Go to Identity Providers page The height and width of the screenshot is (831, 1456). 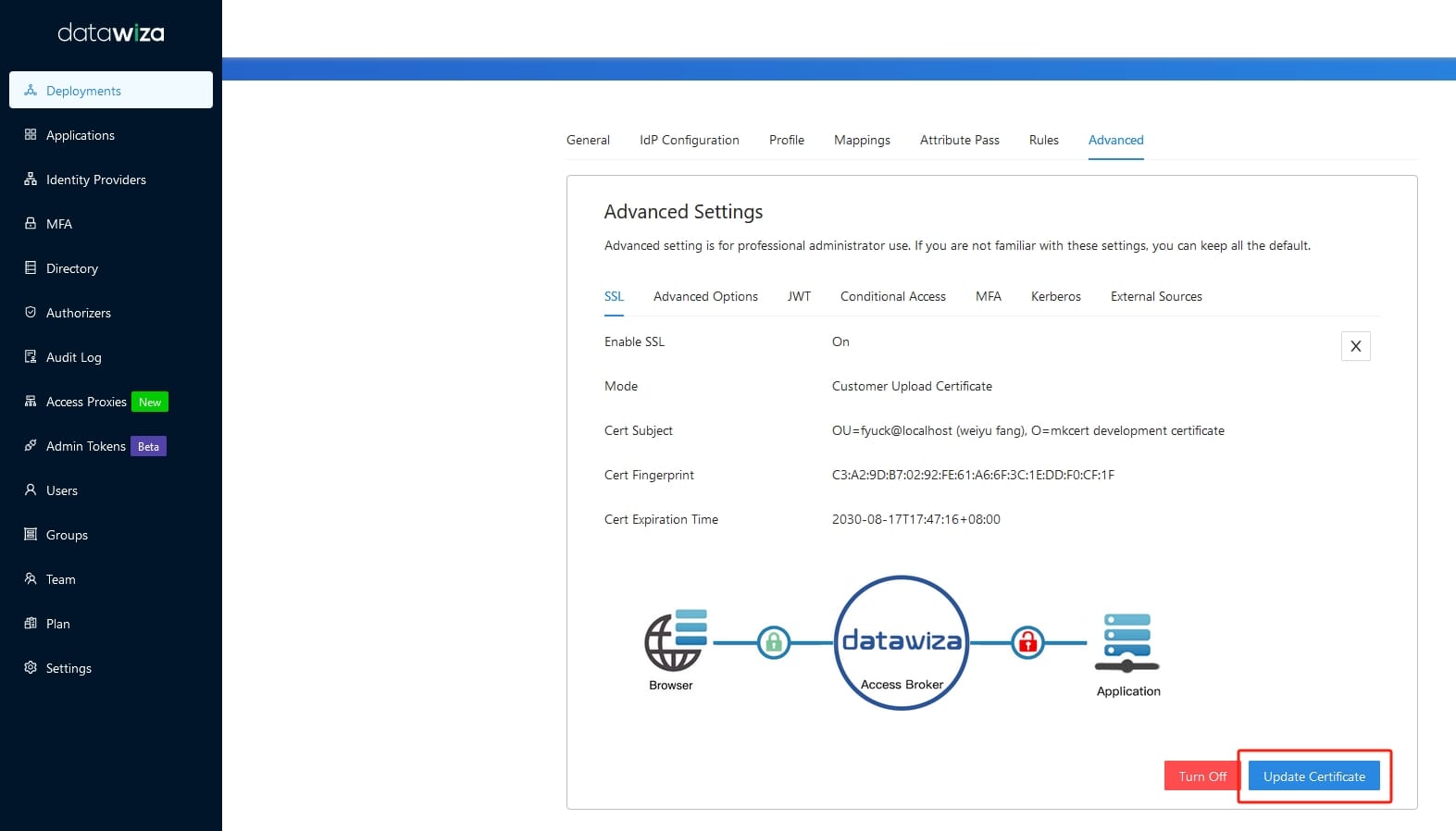tap(111, 179)
